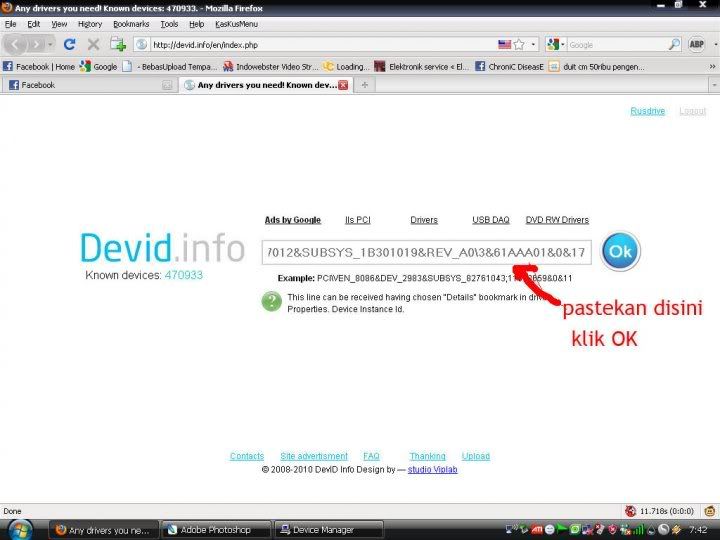Click the Firefox back arrow button
720x540 pixels.
point(15,45)
